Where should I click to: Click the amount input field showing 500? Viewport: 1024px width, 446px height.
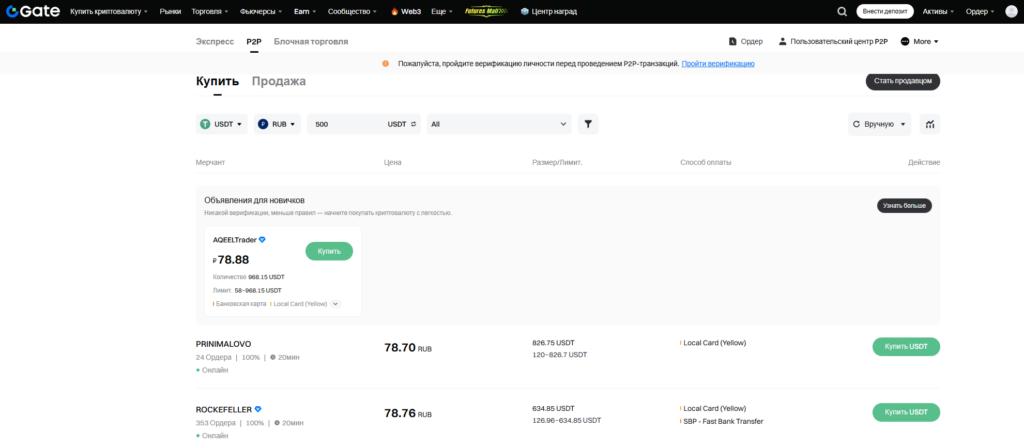[x=345, y=124]
